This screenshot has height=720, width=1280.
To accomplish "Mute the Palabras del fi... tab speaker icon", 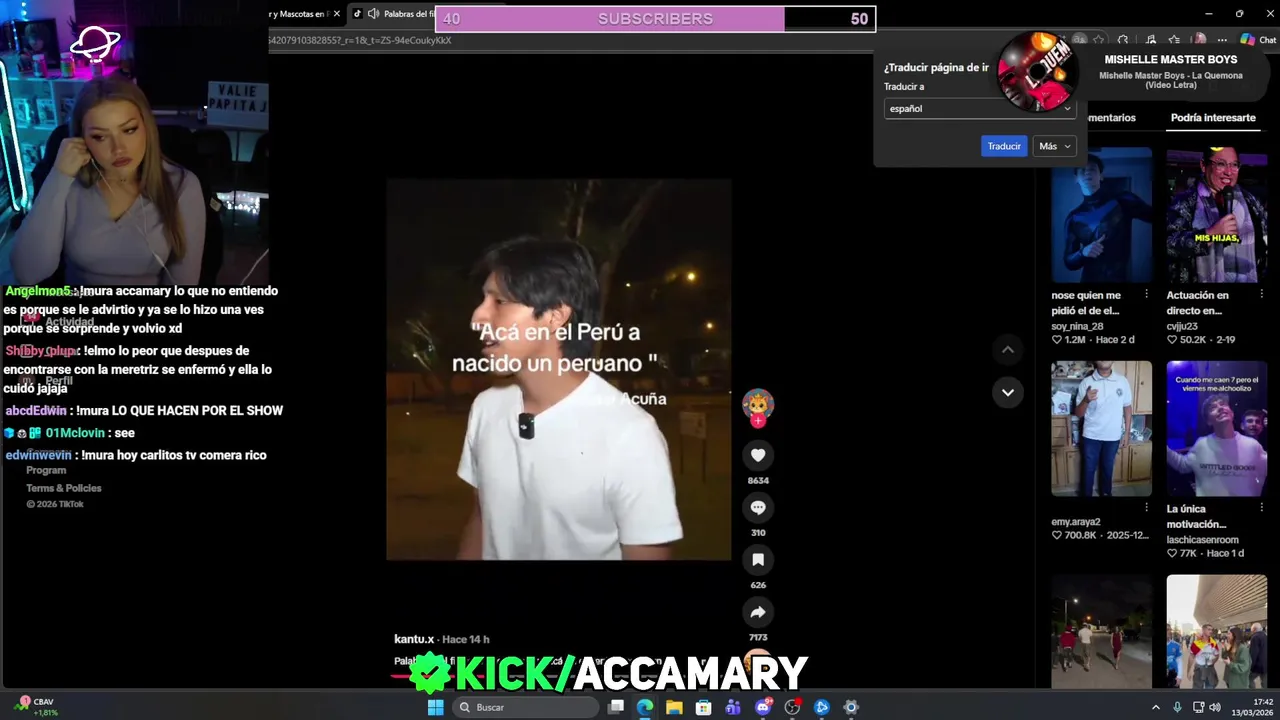I will click(373, 14).
